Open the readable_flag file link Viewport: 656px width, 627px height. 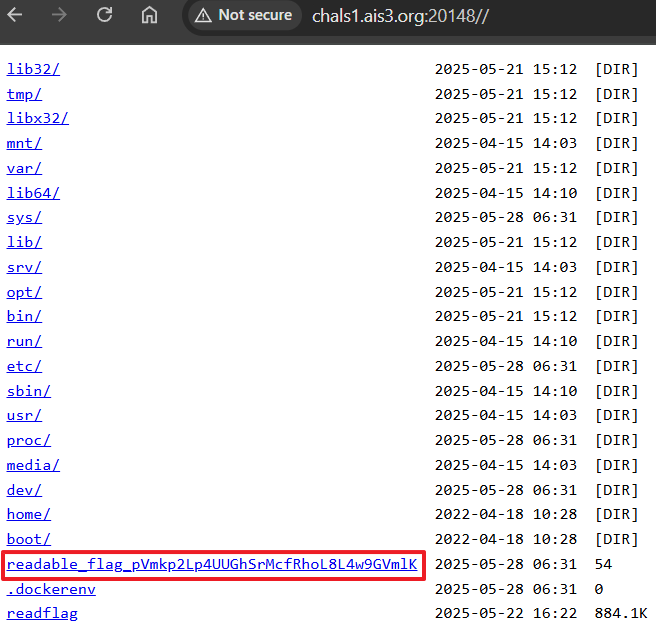click(211, 564)
